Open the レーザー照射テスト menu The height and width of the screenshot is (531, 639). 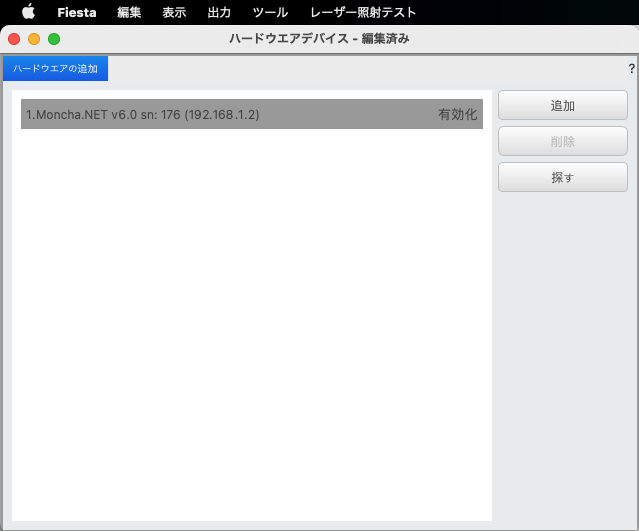pyautogui.click(x=363, y=13)
